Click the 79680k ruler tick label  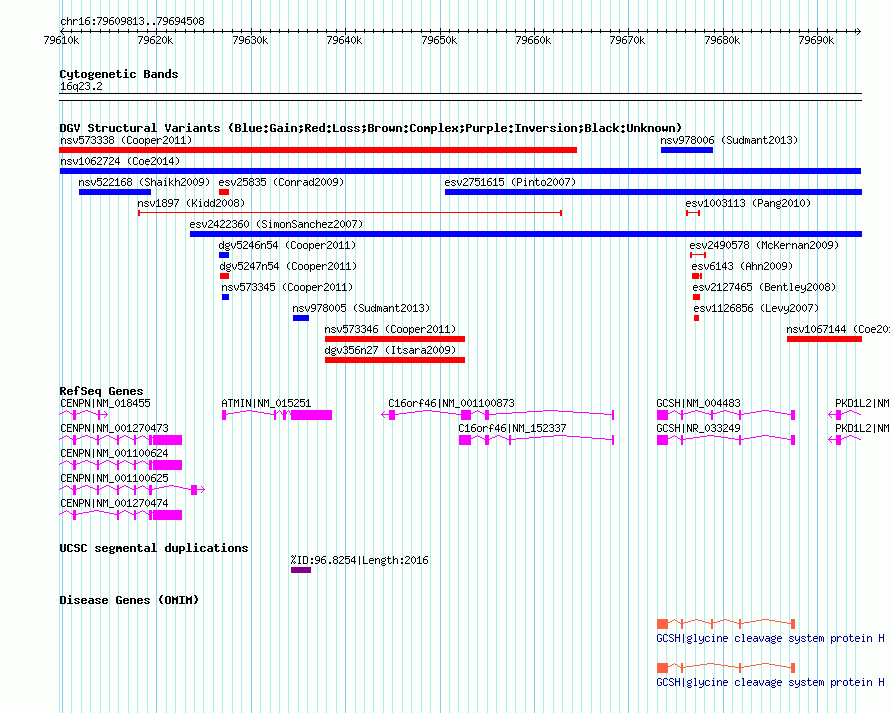point(722,40)
